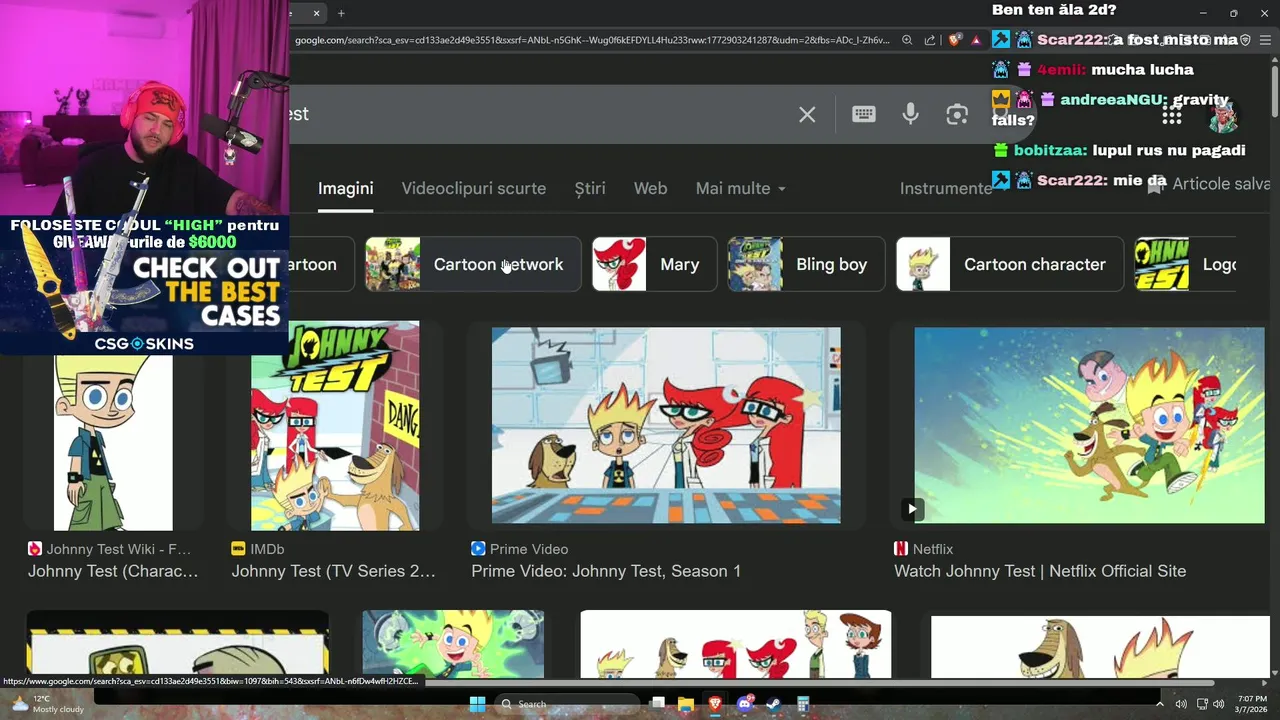Open thumbnail of Johnny on green background

[x=453, y=644]
